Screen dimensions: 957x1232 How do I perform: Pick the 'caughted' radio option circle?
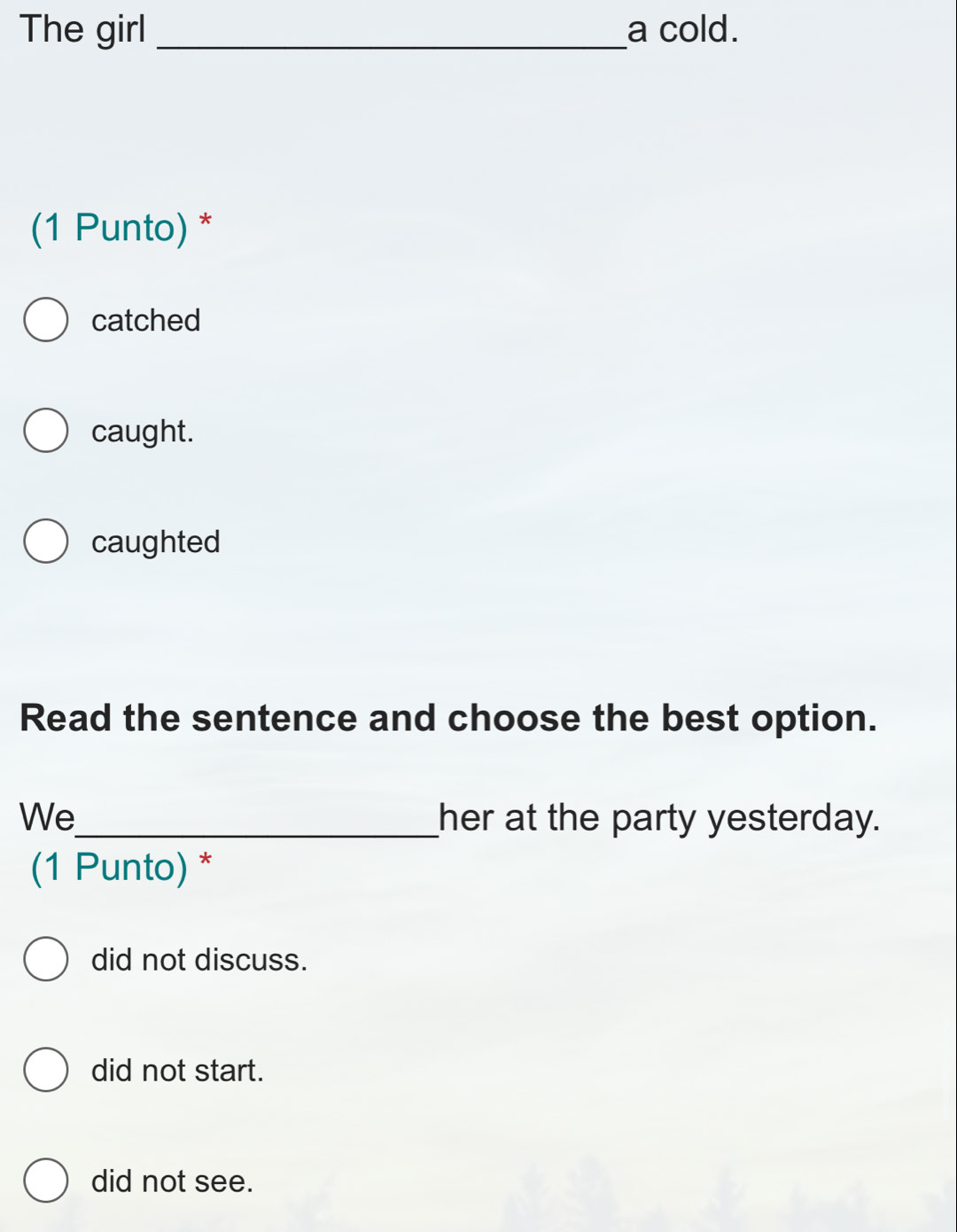(x=46, y=542)
